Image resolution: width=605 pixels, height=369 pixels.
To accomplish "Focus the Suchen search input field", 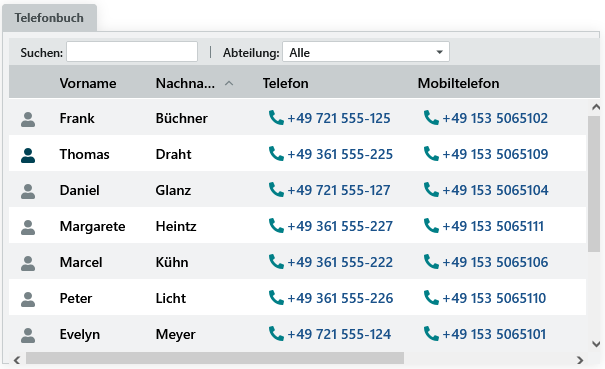I will [x=132, y=52].
